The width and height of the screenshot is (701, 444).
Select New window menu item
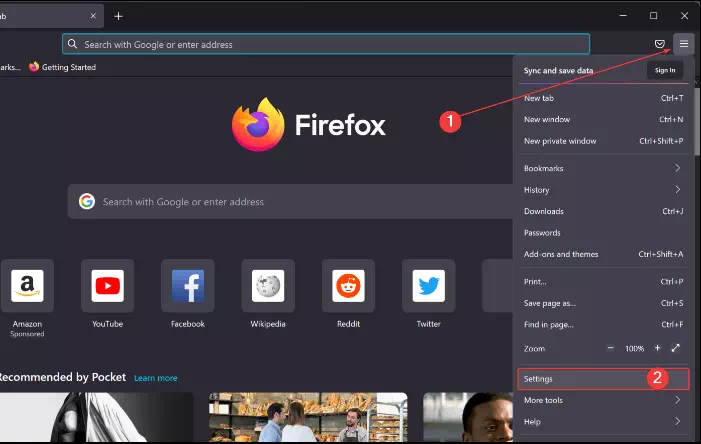pyautogui.click(x=603, y=119)
